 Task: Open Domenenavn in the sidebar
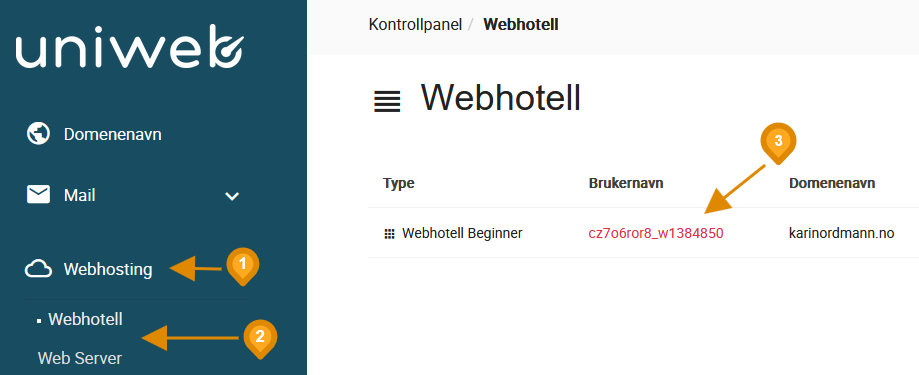coord(113,135)
